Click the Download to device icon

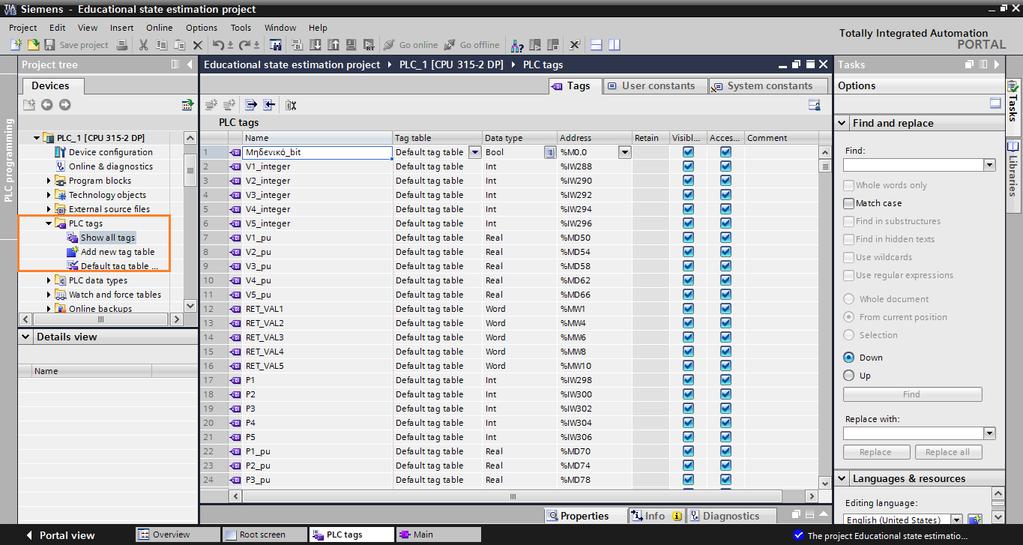click(x=316, y=45)
